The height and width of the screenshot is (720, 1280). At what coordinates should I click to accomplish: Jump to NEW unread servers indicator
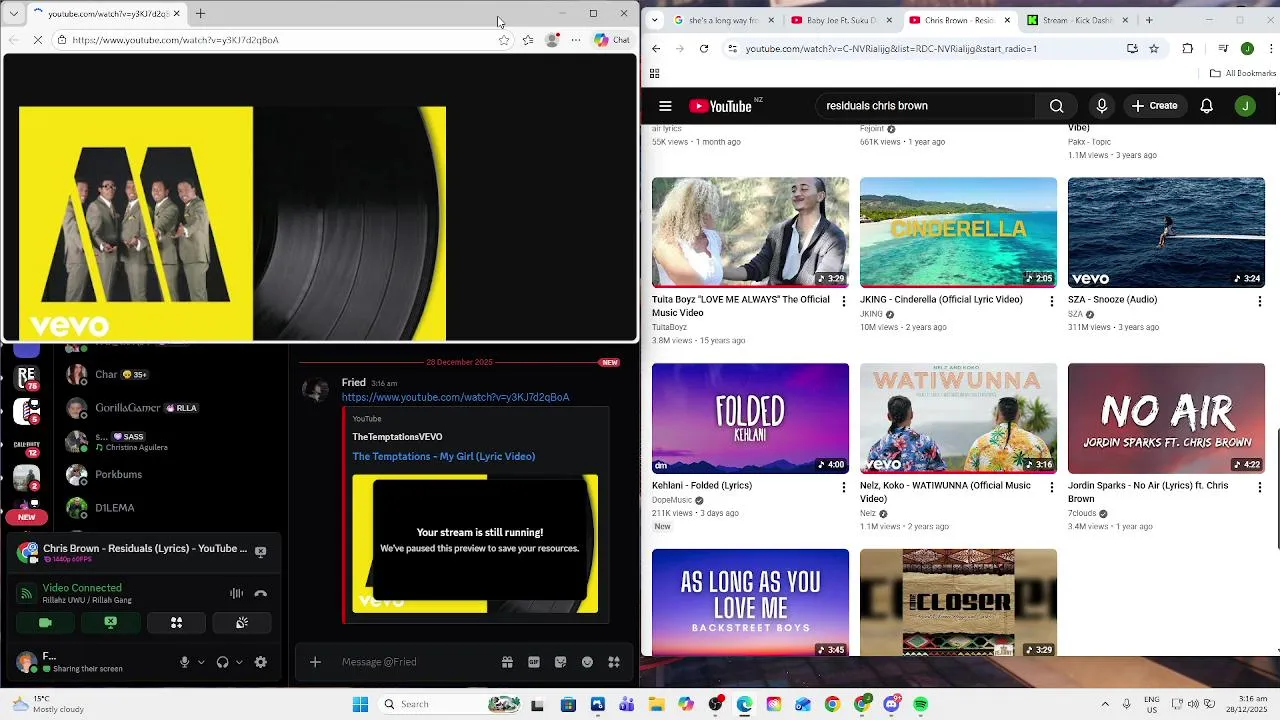[26, 517]
